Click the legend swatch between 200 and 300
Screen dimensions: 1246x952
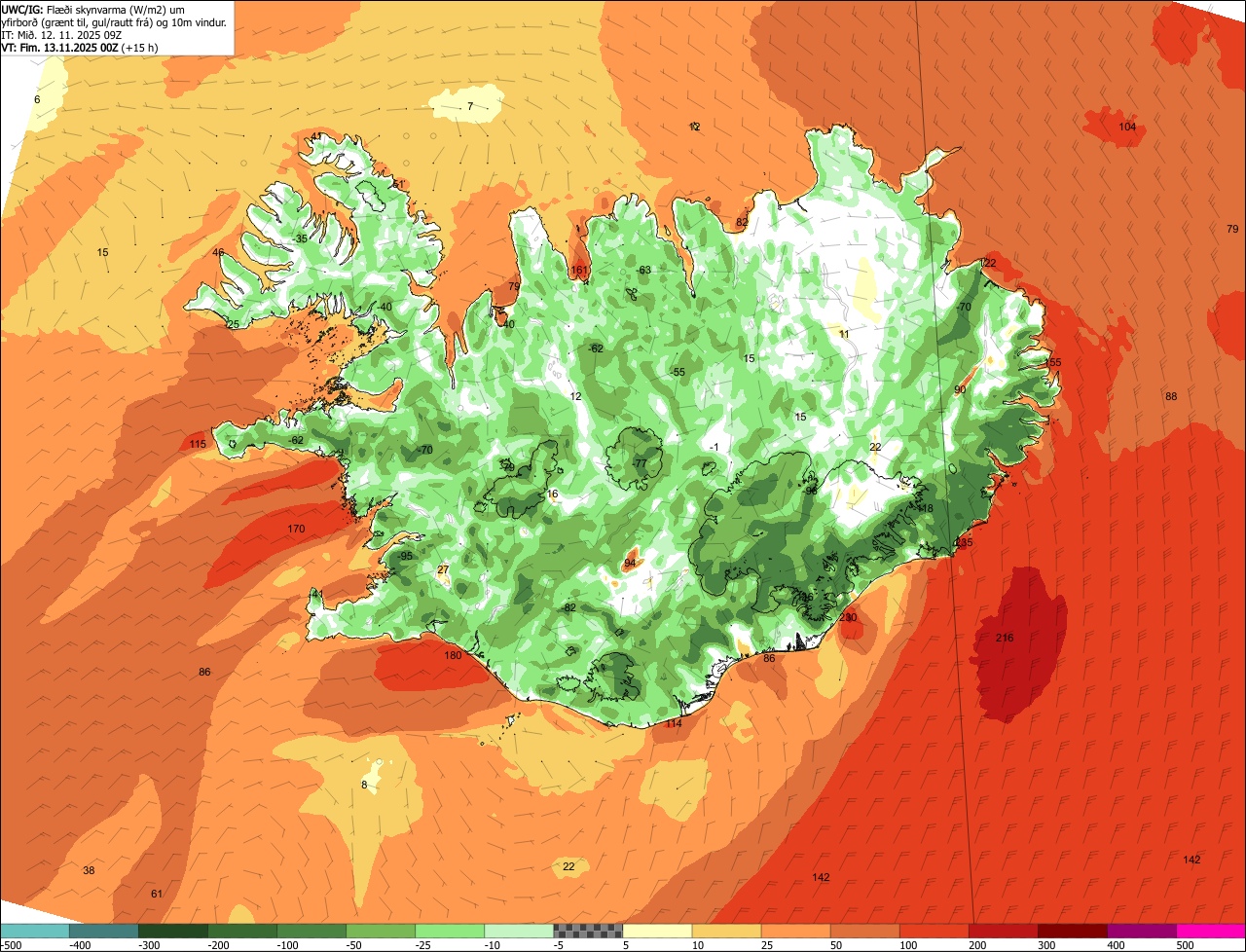(1002, 931)
